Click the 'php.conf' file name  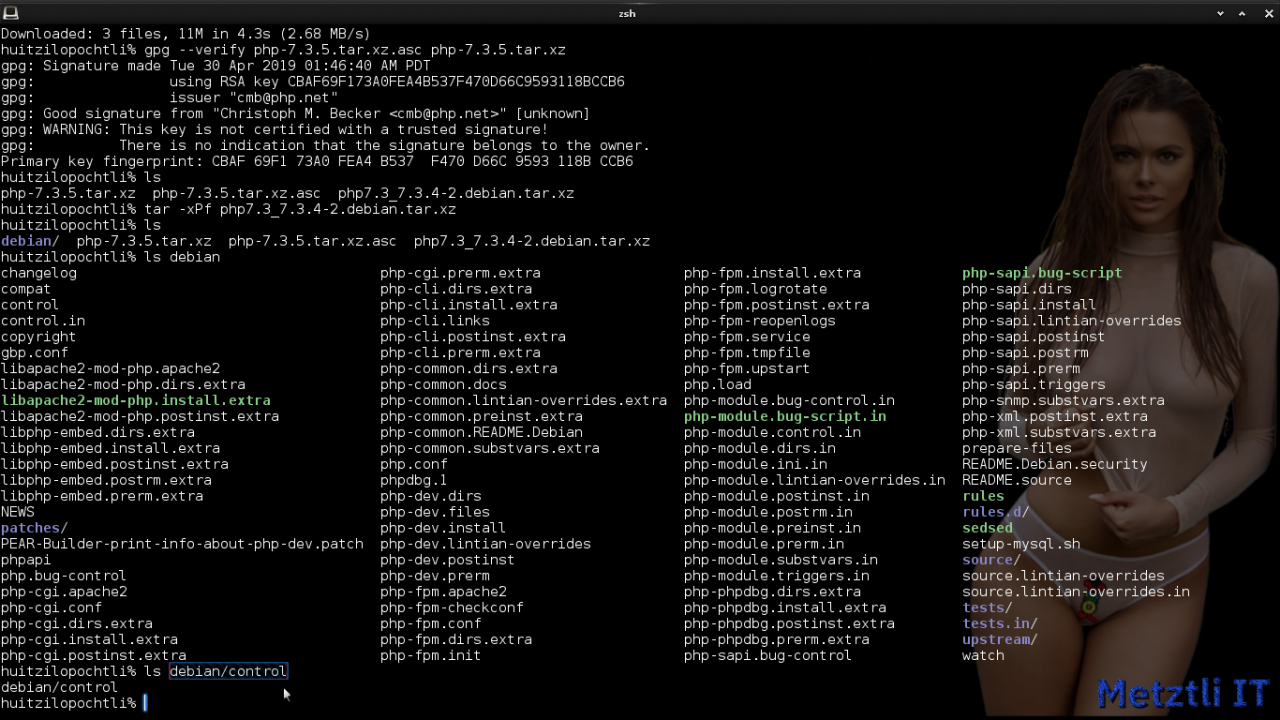[414, 464]
